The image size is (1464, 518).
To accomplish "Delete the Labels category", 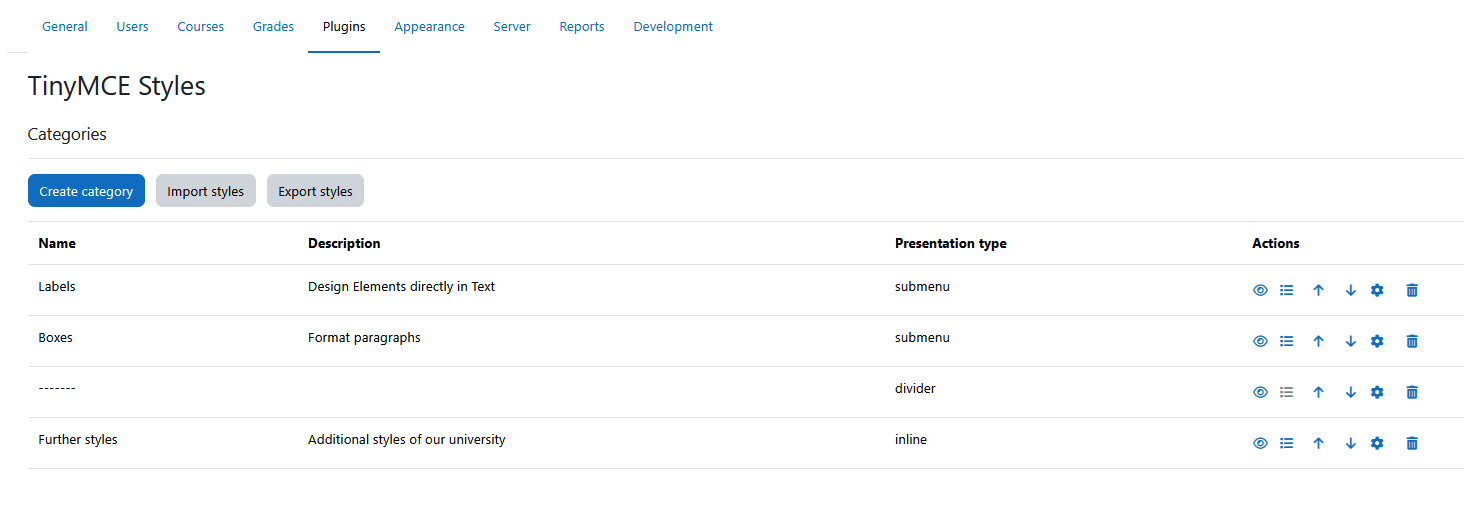I will 1412,290.
